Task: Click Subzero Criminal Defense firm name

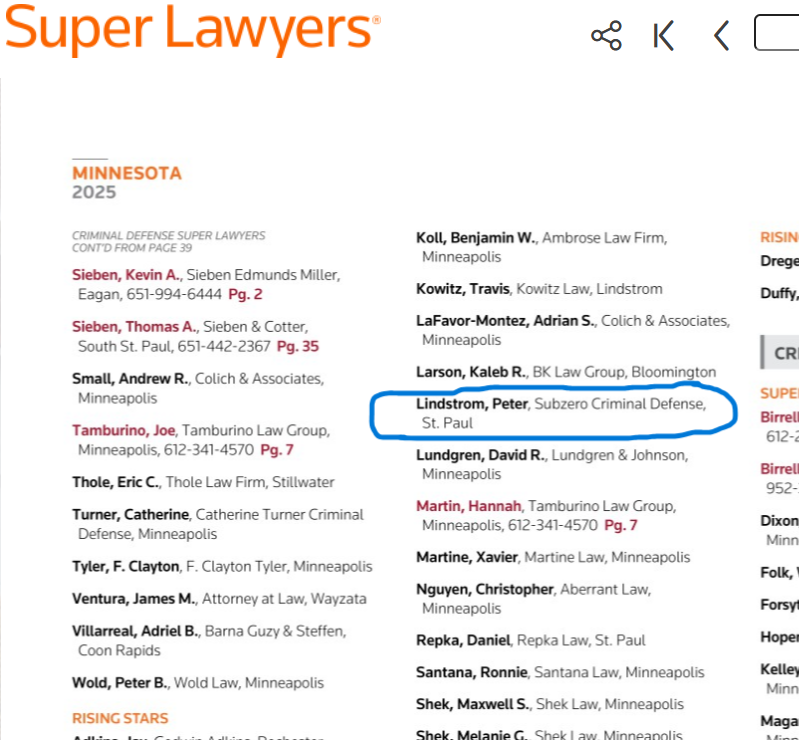Action: click(x=619, y=404)
